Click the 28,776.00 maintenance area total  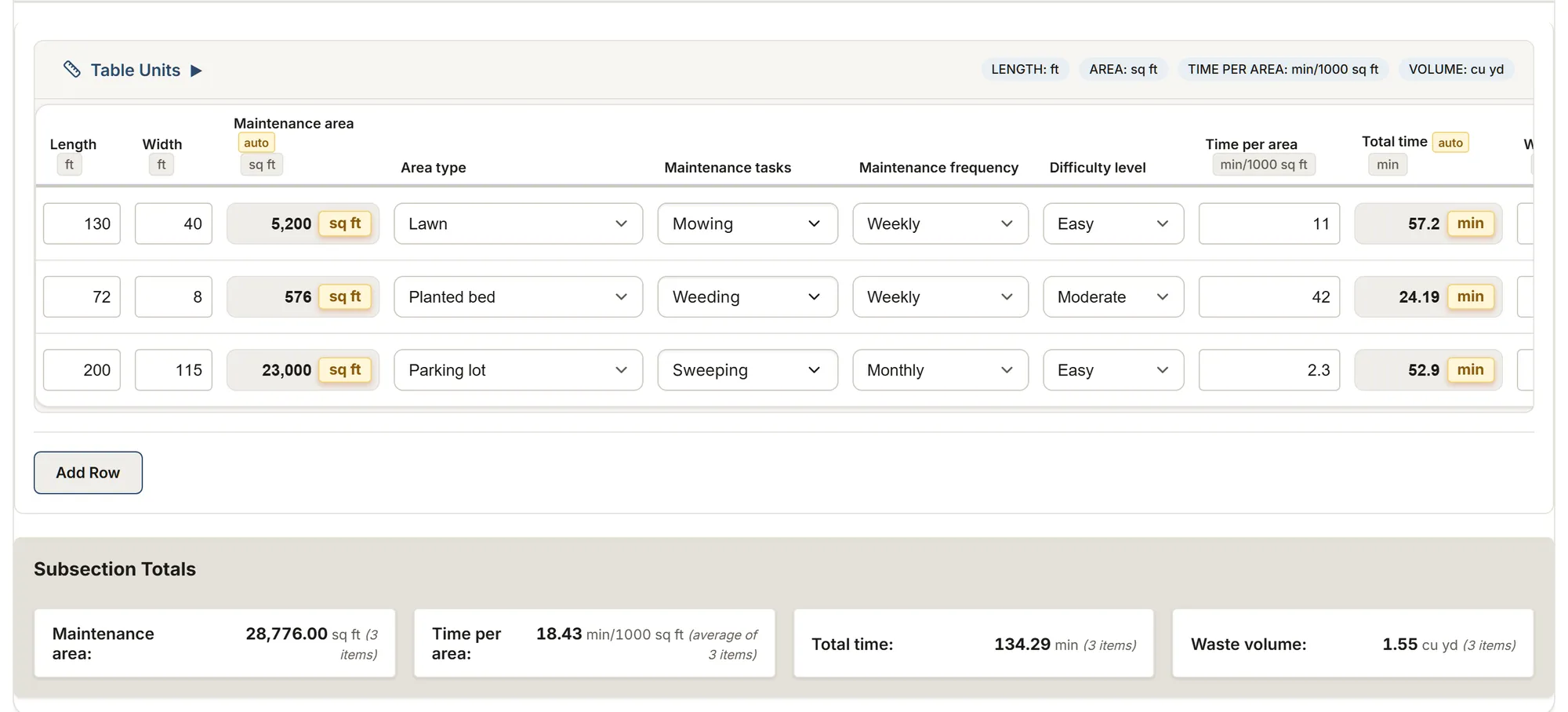[286, 634]
